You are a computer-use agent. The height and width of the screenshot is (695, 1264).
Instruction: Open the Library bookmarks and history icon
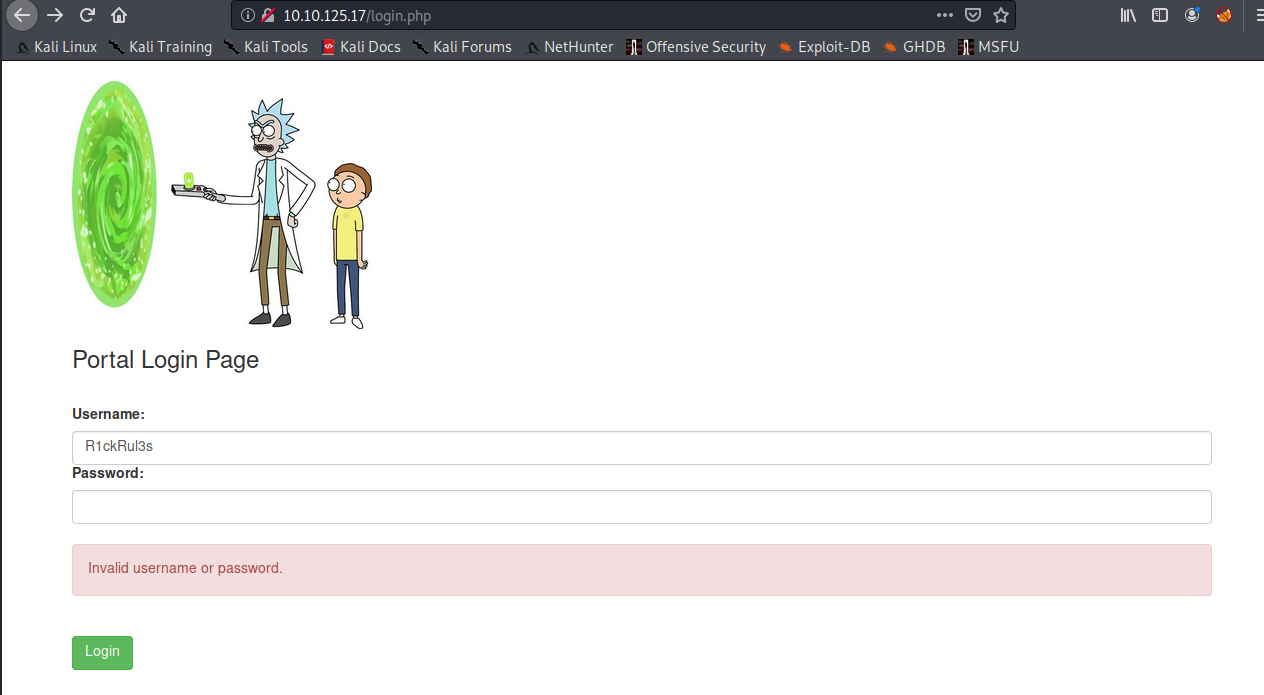1128,15
